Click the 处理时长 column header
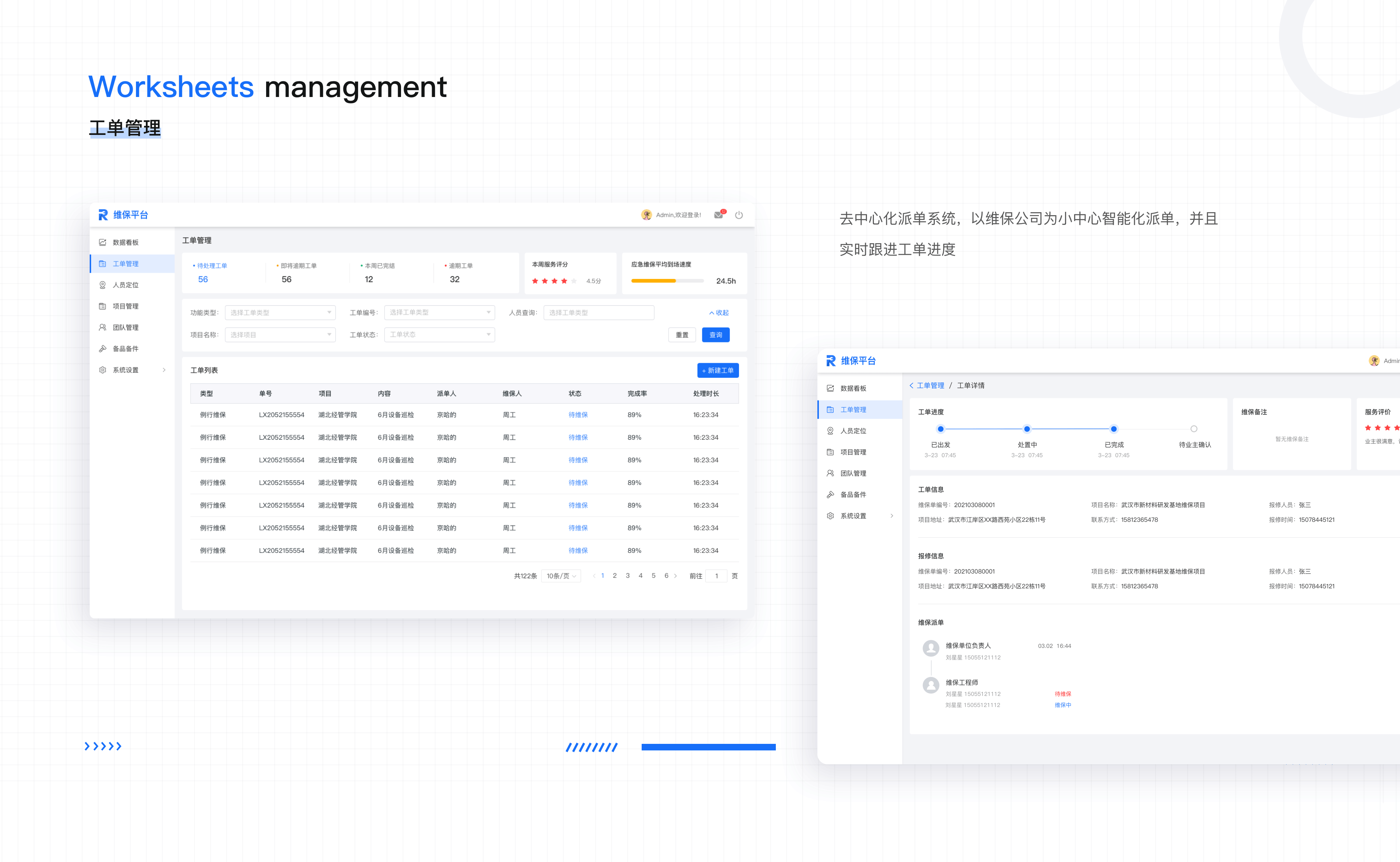Image resolution: width=1400 pixels, height=862 pixels. (x=706, y=394)
